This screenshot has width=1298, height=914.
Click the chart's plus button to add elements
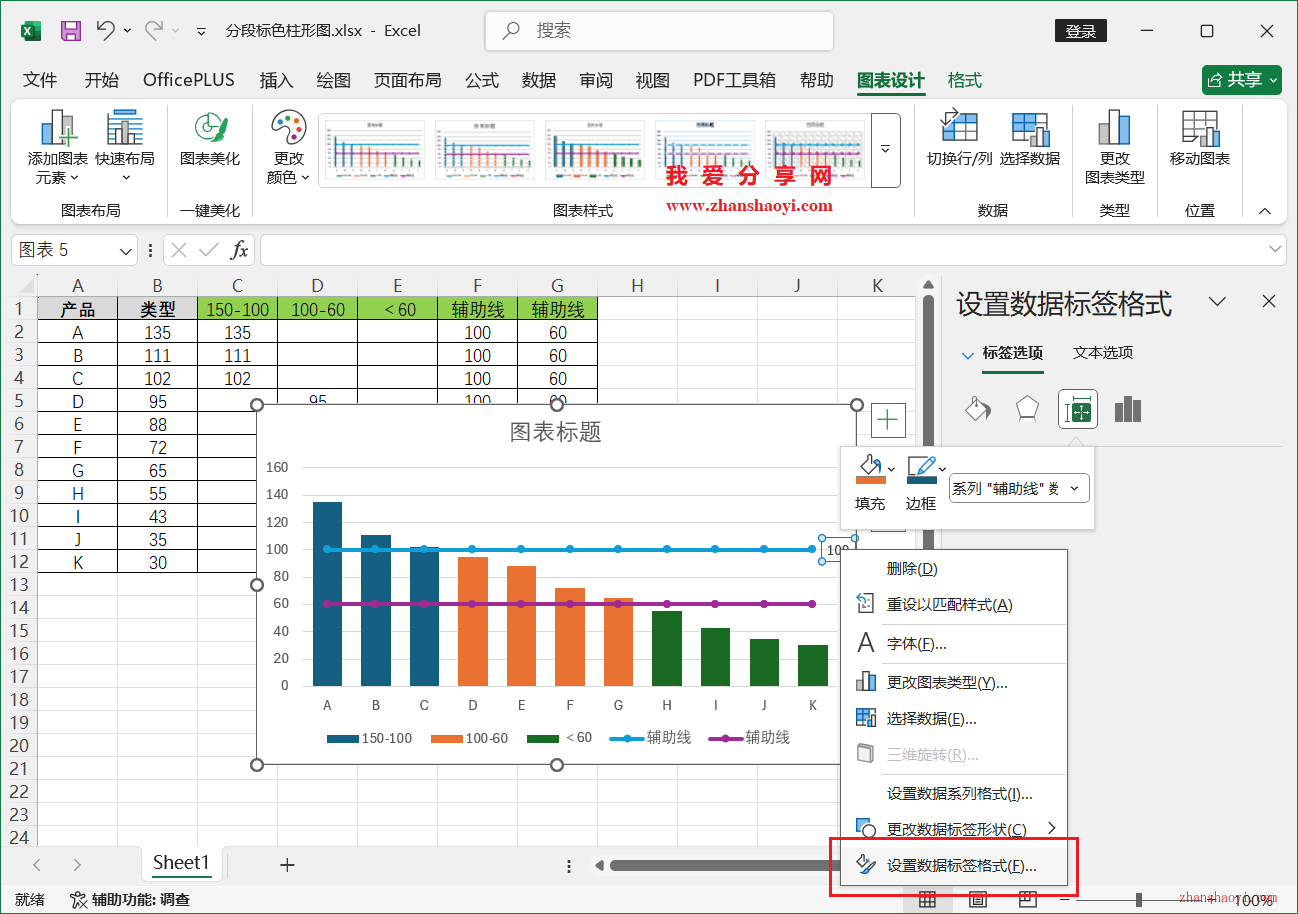887,420
